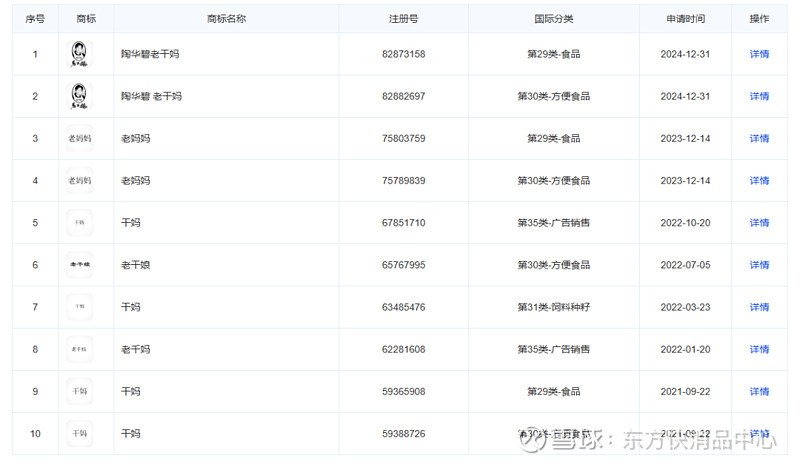Screen dimensions: 800x464
Task: View 详情 for registration 67851710
Action: click(x=759, y=223)
